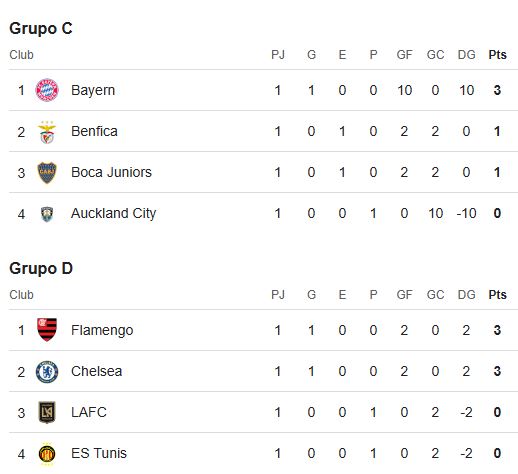Click the Auckland City crest icon
The width and height of the screenshot is (518, 474).
pos(47,214)
